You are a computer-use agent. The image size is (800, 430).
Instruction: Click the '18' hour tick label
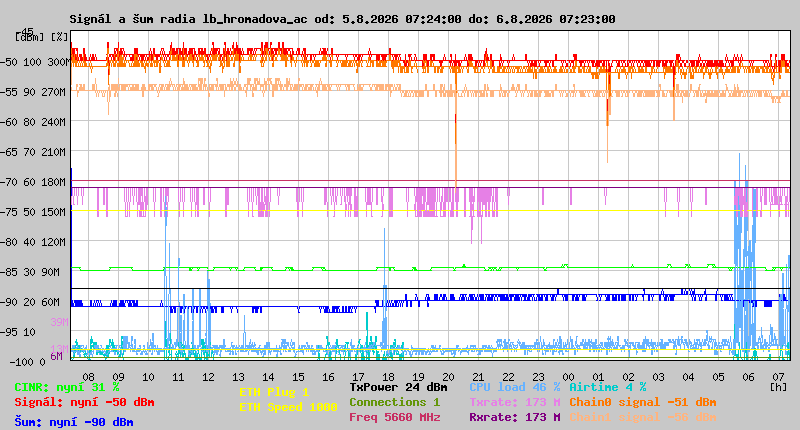[x=388, y=377]
